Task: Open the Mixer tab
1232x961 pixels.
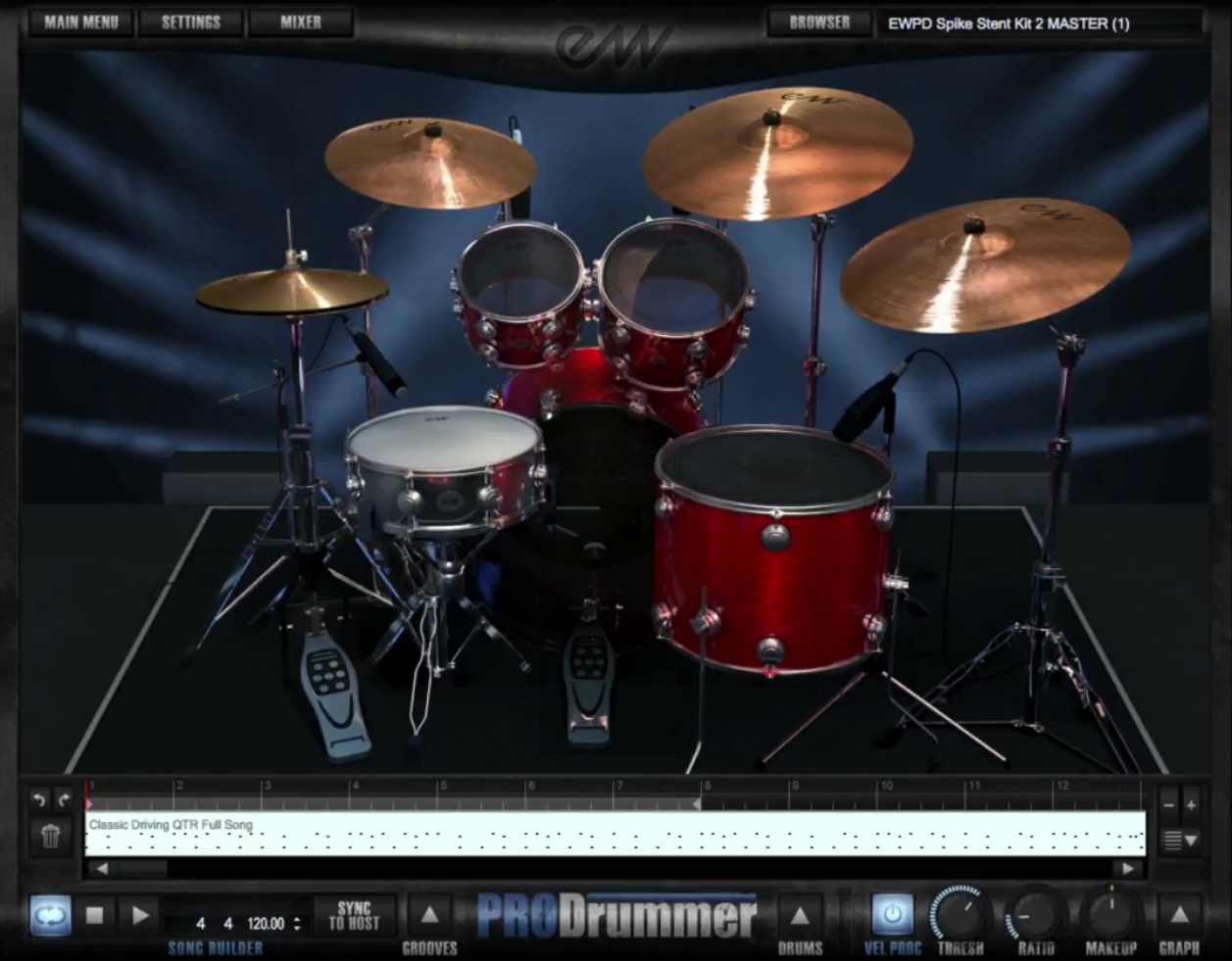Action: click(x=301, y=22)
